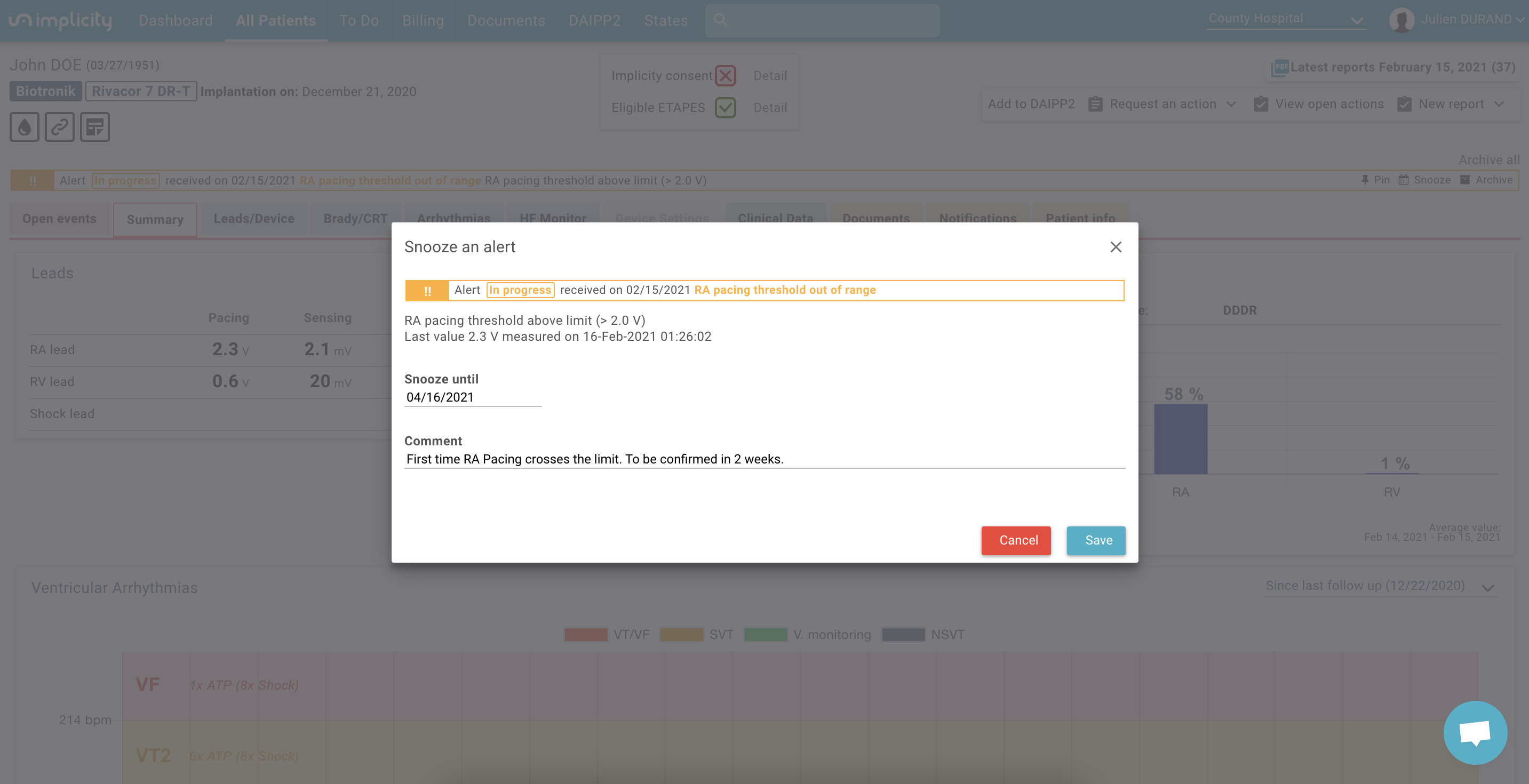Screen dimensions: 1529x784
Task: Click the View open actions check icon
Action: (x=1261, y=105)
